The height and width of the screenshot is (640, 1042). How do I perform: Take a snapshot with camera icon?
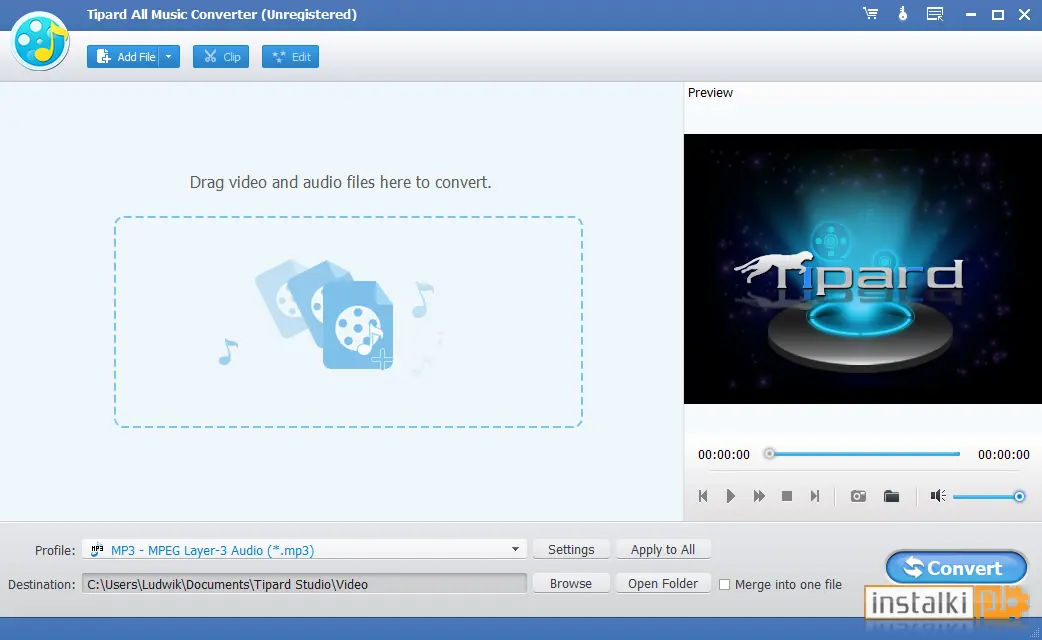tap(858, 496)
